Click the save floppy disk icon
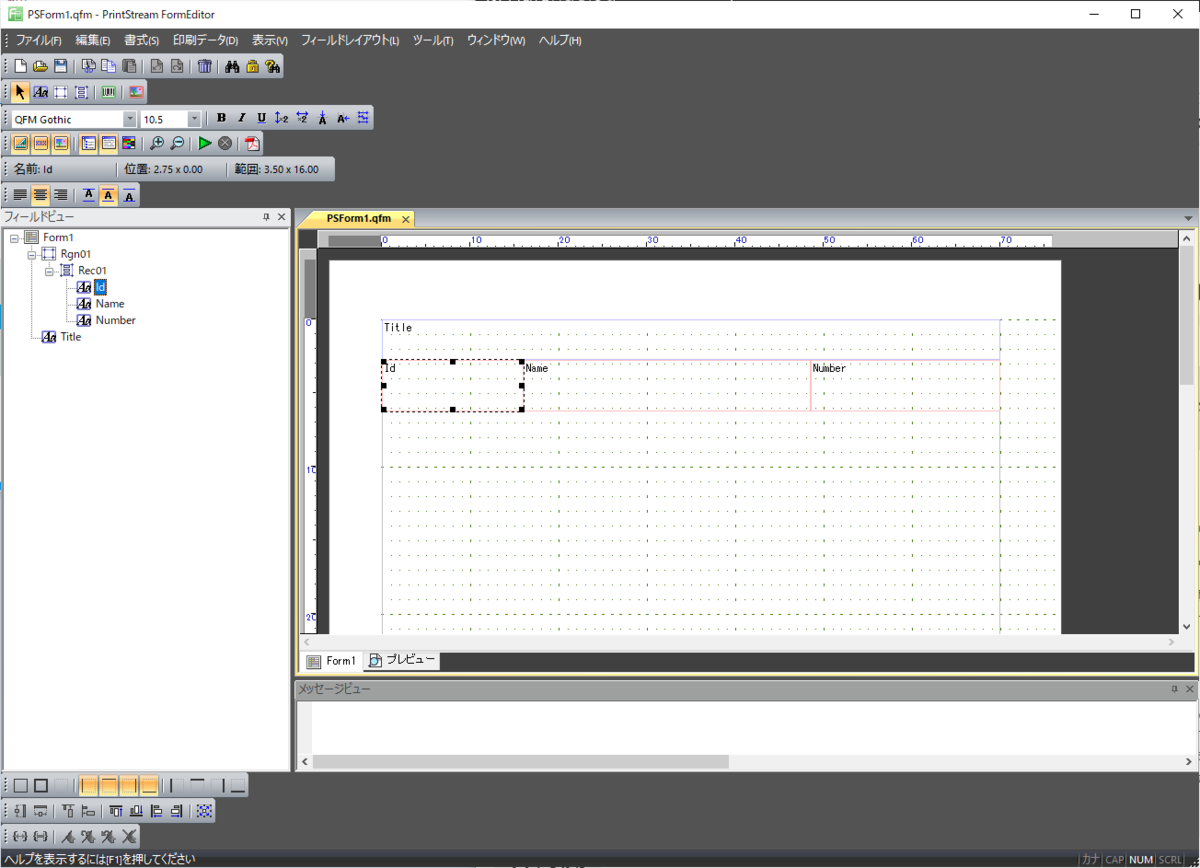Screen dimensions: 1200x868 (60, 66)
